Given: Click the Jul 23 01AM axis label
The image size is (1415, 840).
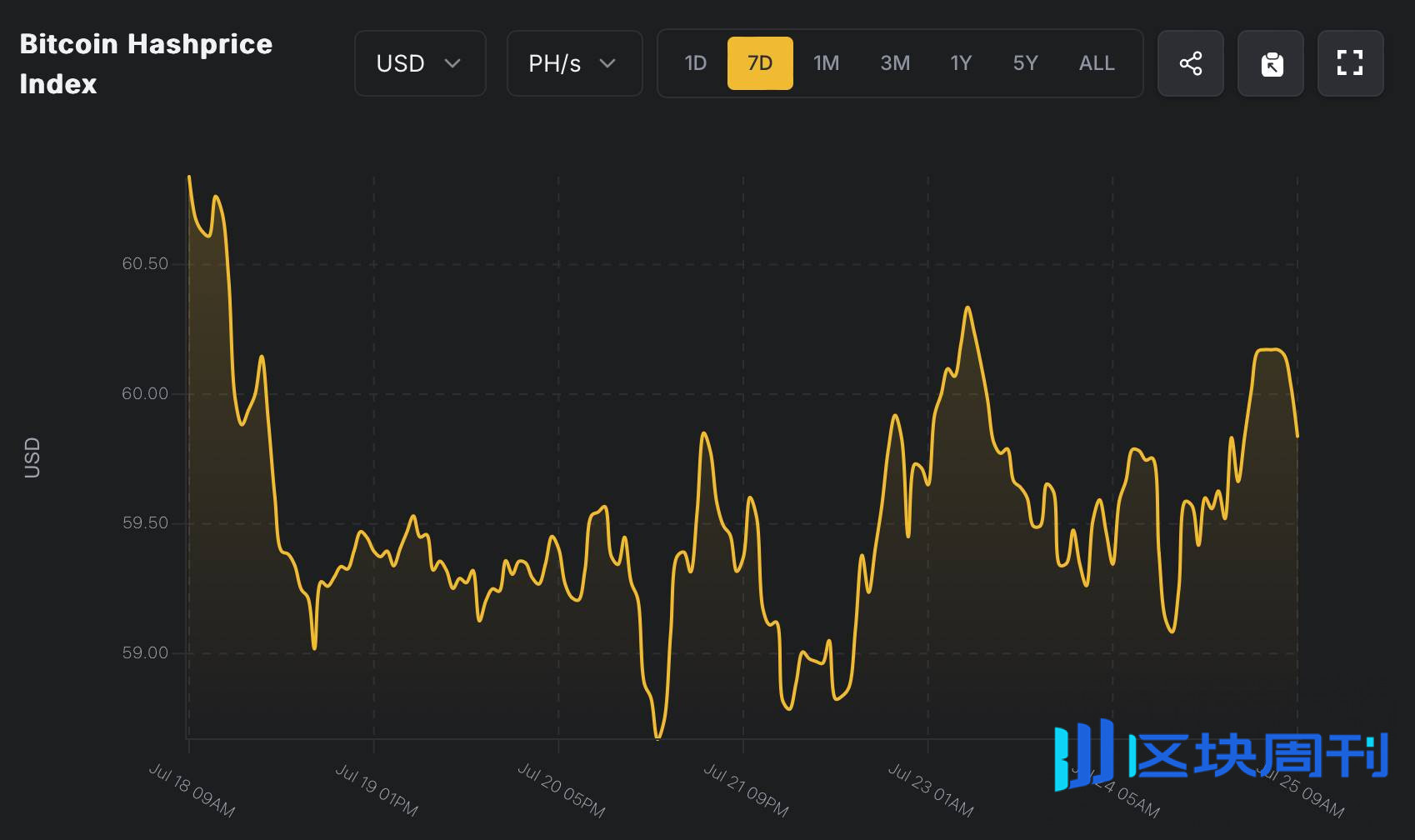Looking at the screenshot, I should point(931,790).
